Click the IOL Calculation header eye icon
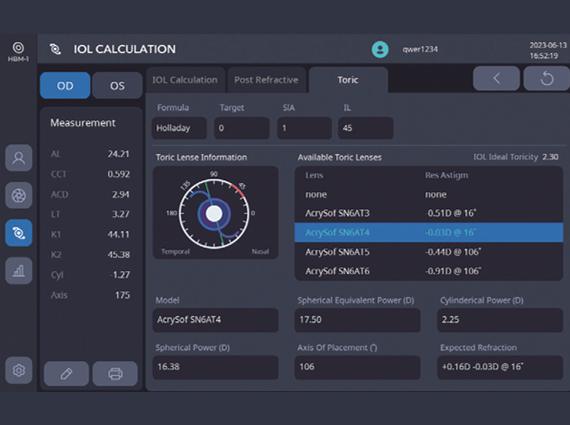The image size is (570, 425). tap(55, 49)
